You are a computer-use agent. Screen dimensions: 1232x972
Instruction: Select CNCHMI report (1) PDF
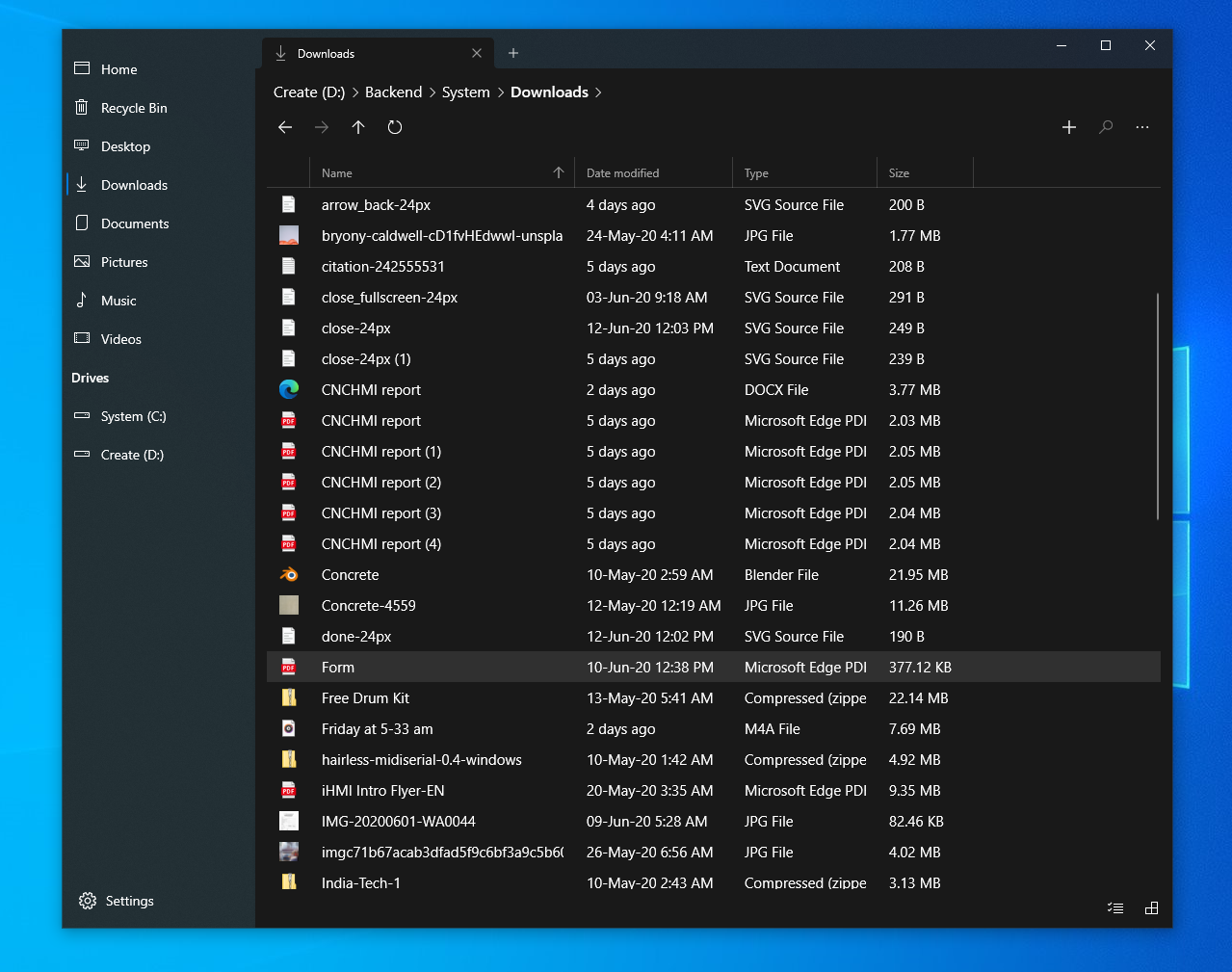pos(714,452)
